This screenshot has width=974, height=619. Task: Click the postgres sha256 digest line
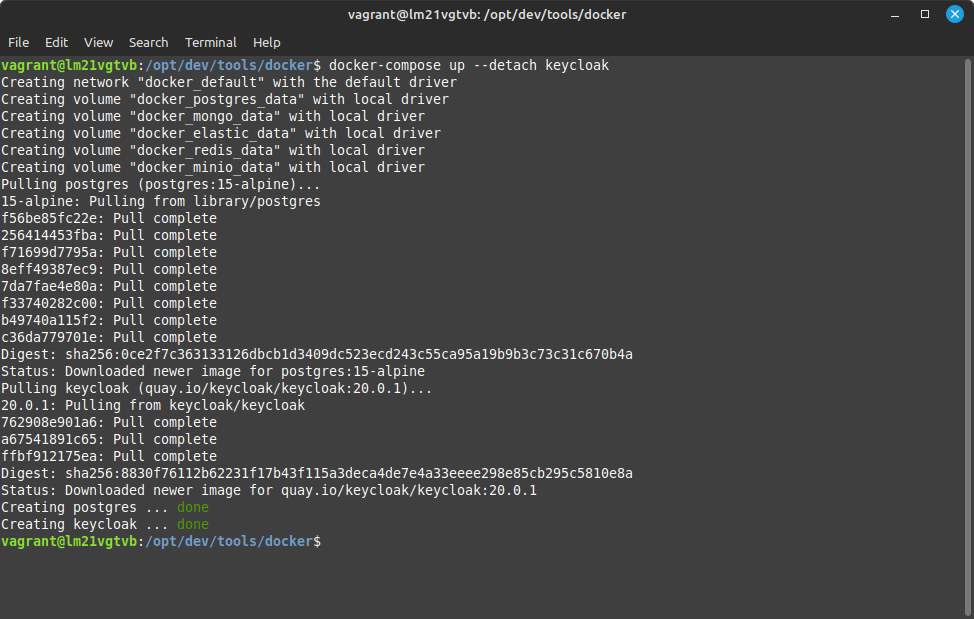point(317,355)
